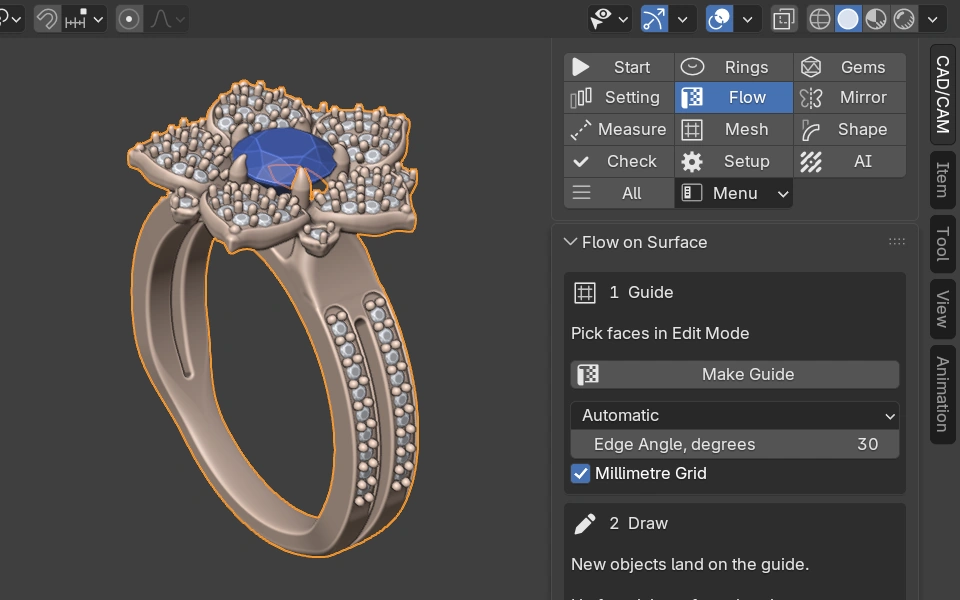Select the Setting tools button
Screen dimensions: 960x600
pyautogui.click(x=619, y=97)
